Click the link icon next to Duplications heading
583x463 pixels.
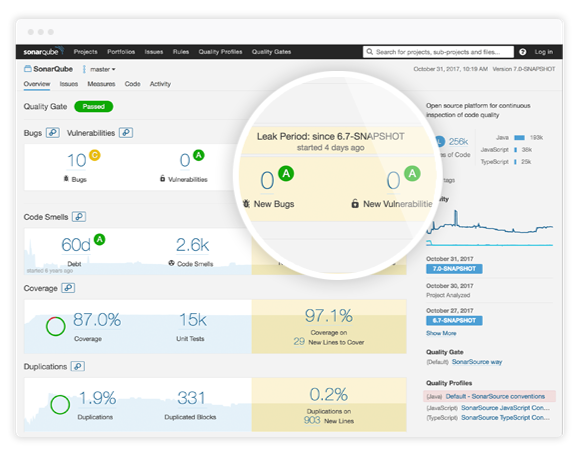[x=78, y=366]
